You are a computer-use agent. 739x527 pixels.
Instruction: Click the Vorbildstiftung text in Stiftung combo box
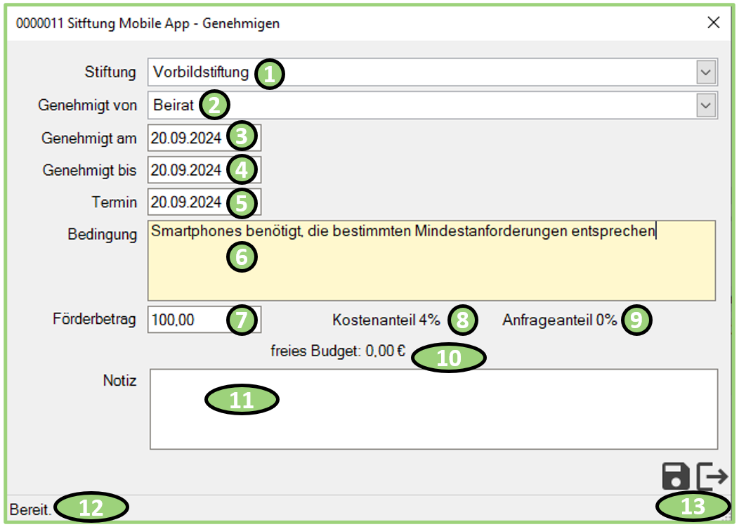click(200, 72)
